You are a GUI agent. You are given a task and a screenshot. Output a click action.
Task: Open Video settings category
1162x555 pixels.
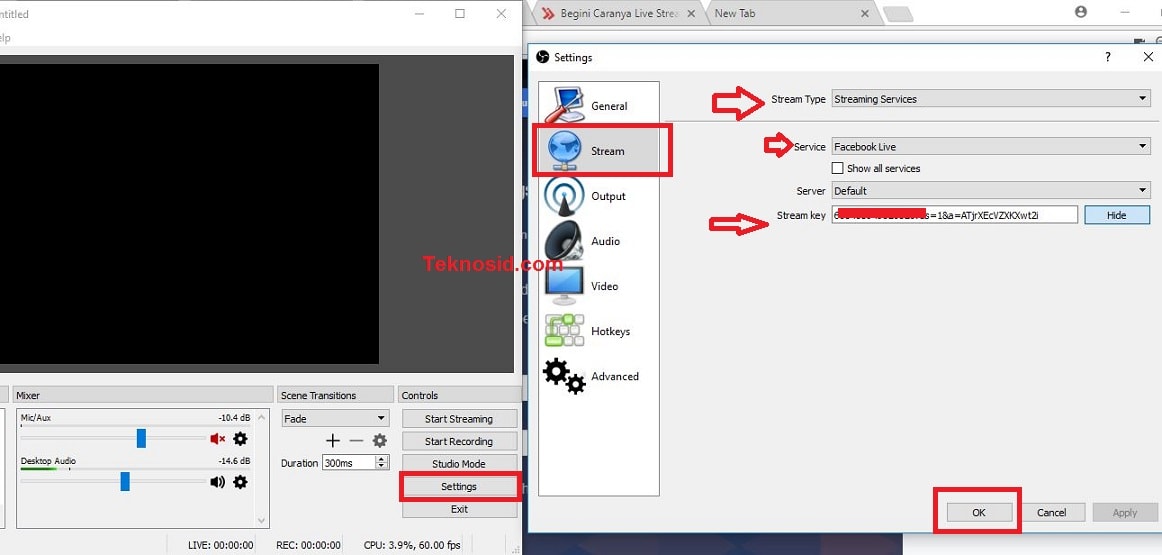coord(598,286)
